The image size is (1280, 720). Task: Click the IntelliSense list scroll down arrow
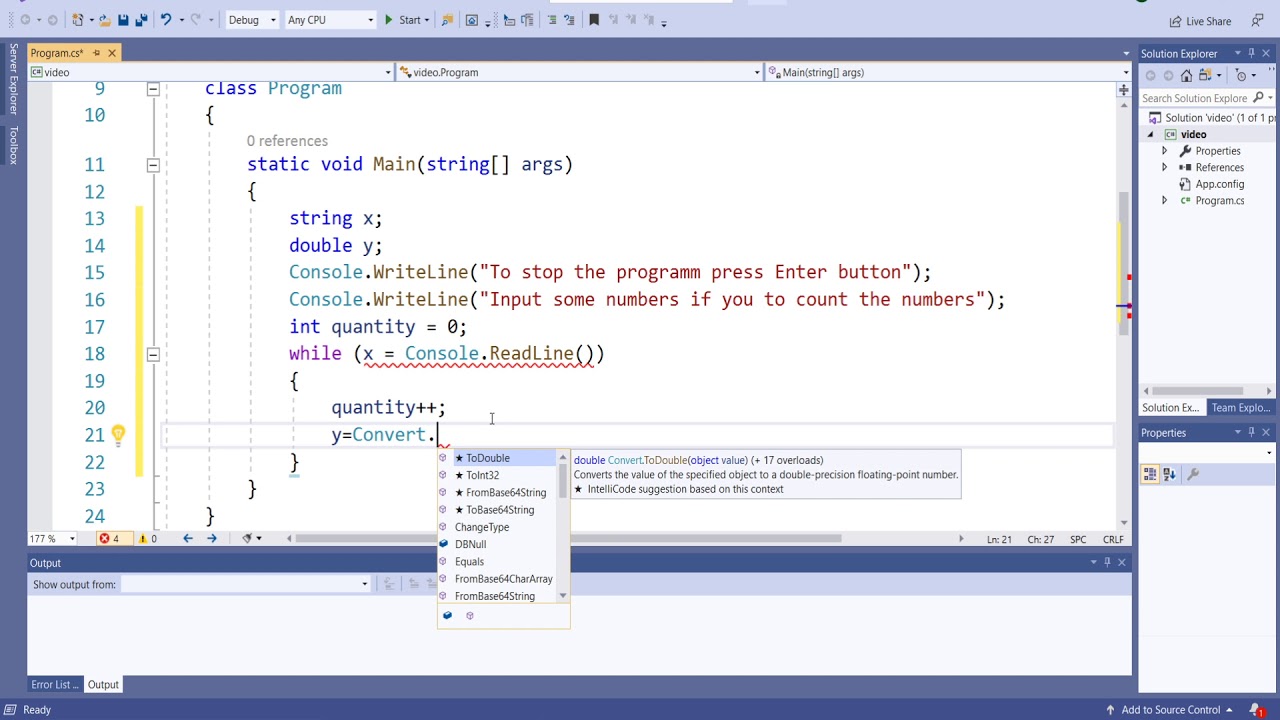(x=563, y=596)
